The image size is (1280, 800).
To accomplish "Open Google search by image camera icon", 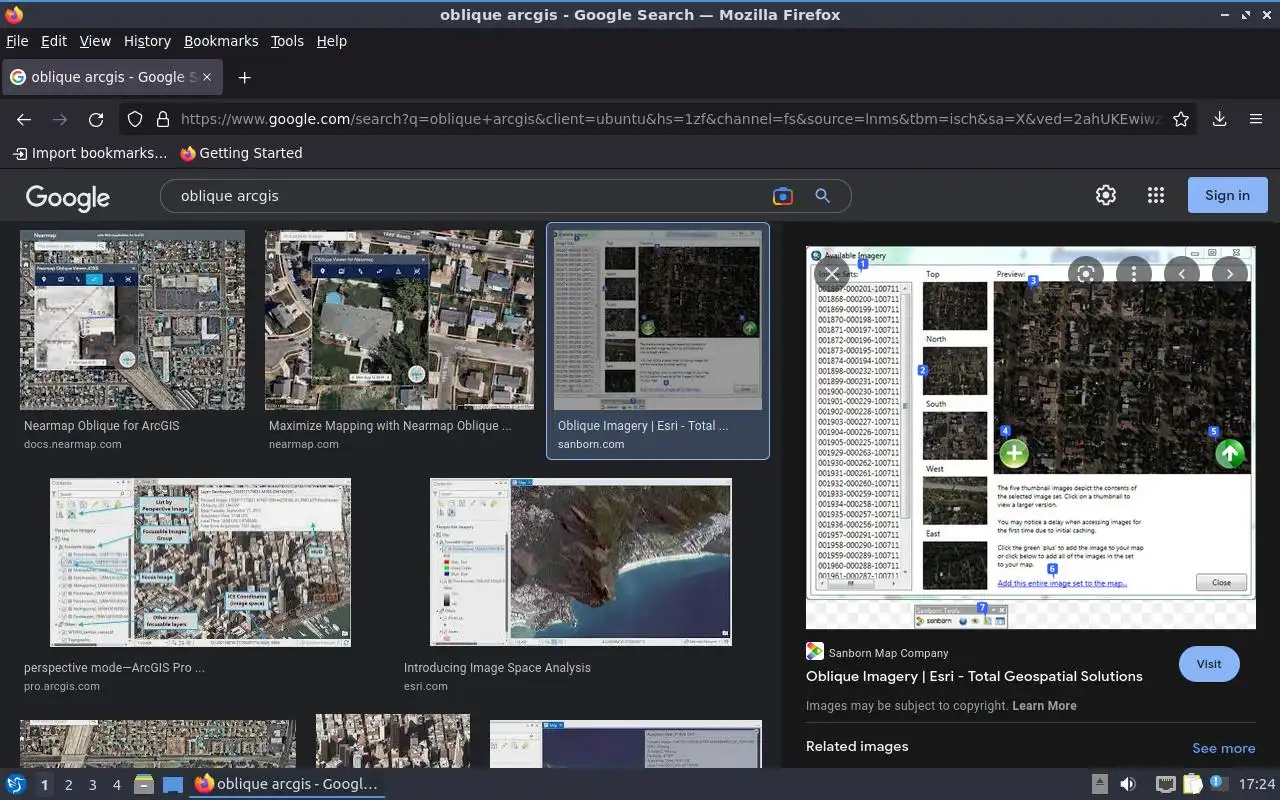I will click(x=783, y=196).
